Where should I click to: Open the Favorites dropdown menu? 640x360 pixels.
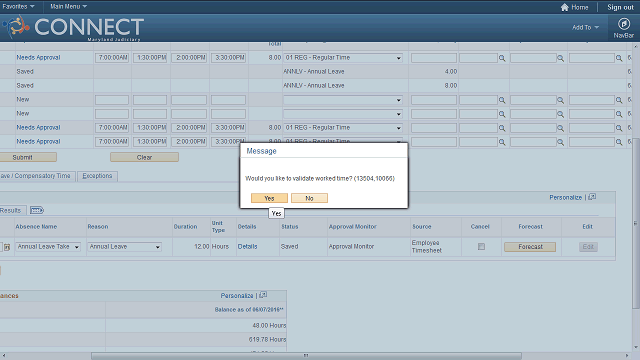pyautogui.click(x=18, y=7)
